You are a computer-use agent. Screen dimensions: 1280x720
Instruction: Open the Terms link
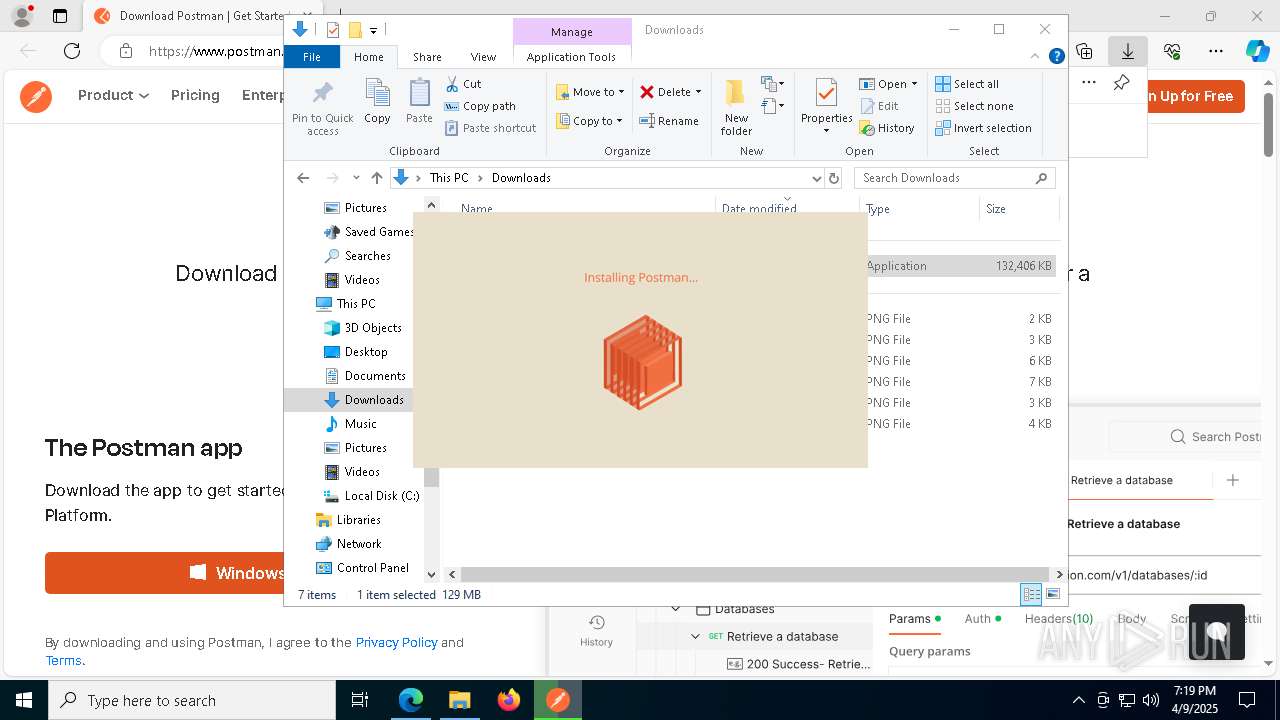pos(63,660)
